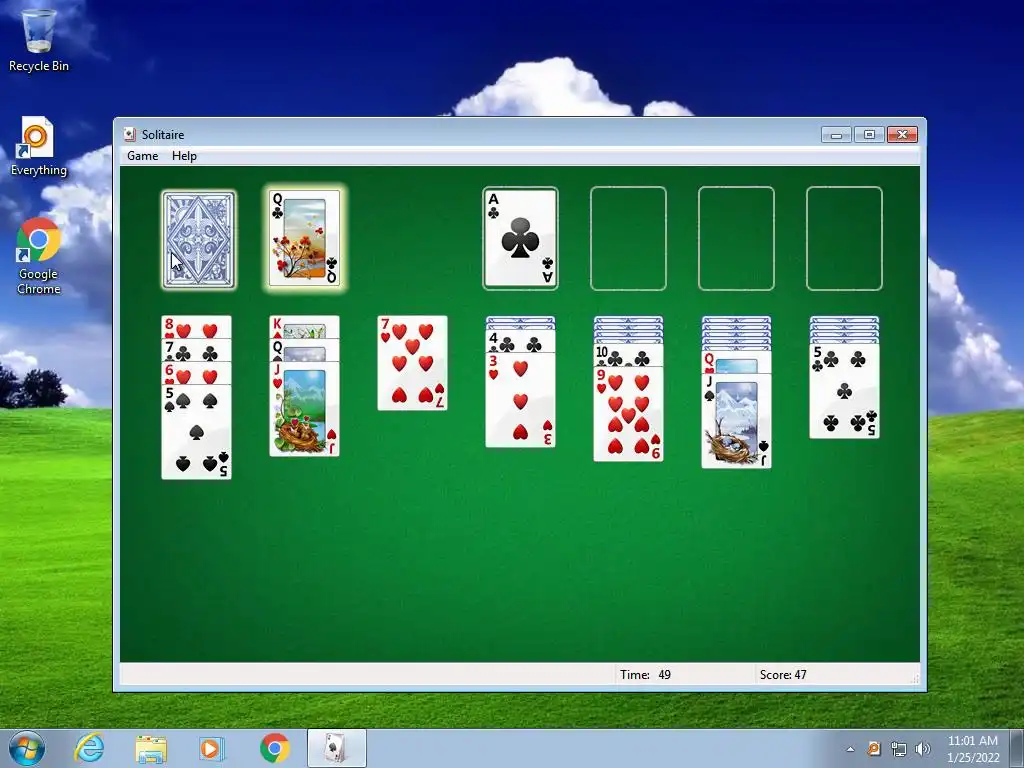Select the 7 of clubs in first column

pos(197,350)
